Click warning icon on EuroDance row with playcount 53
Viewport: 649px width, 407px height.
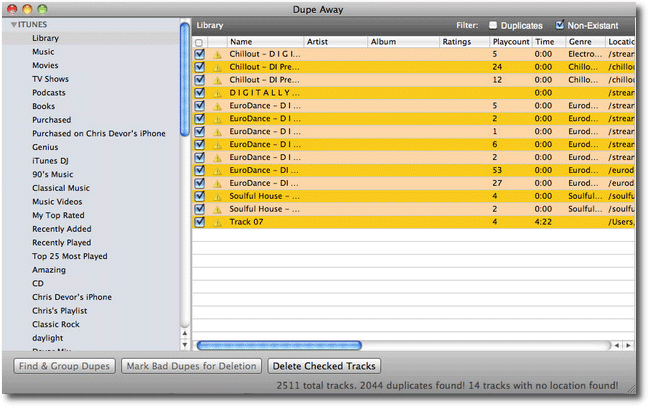(x=217, y=171)
